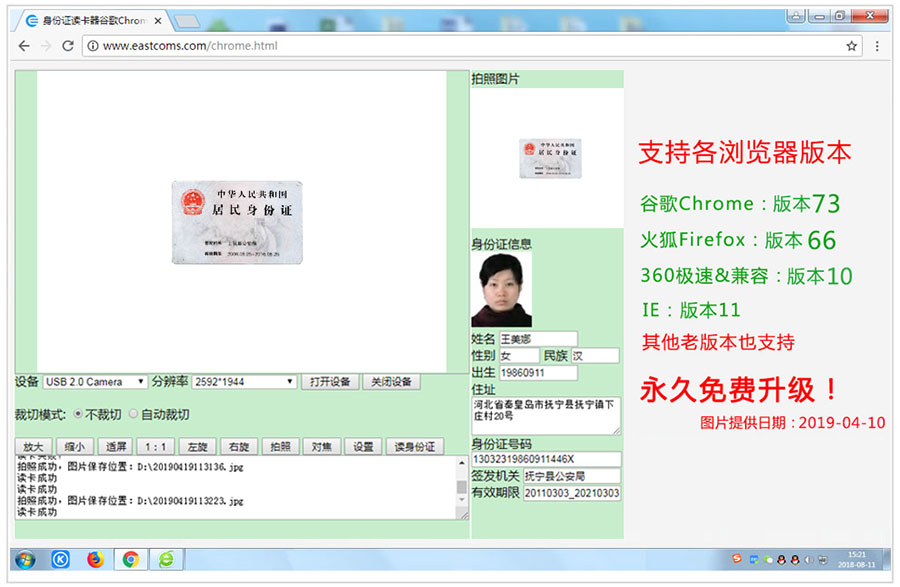
Task: Launch Firefox from the taskbar
Action: tap(95, 559)
